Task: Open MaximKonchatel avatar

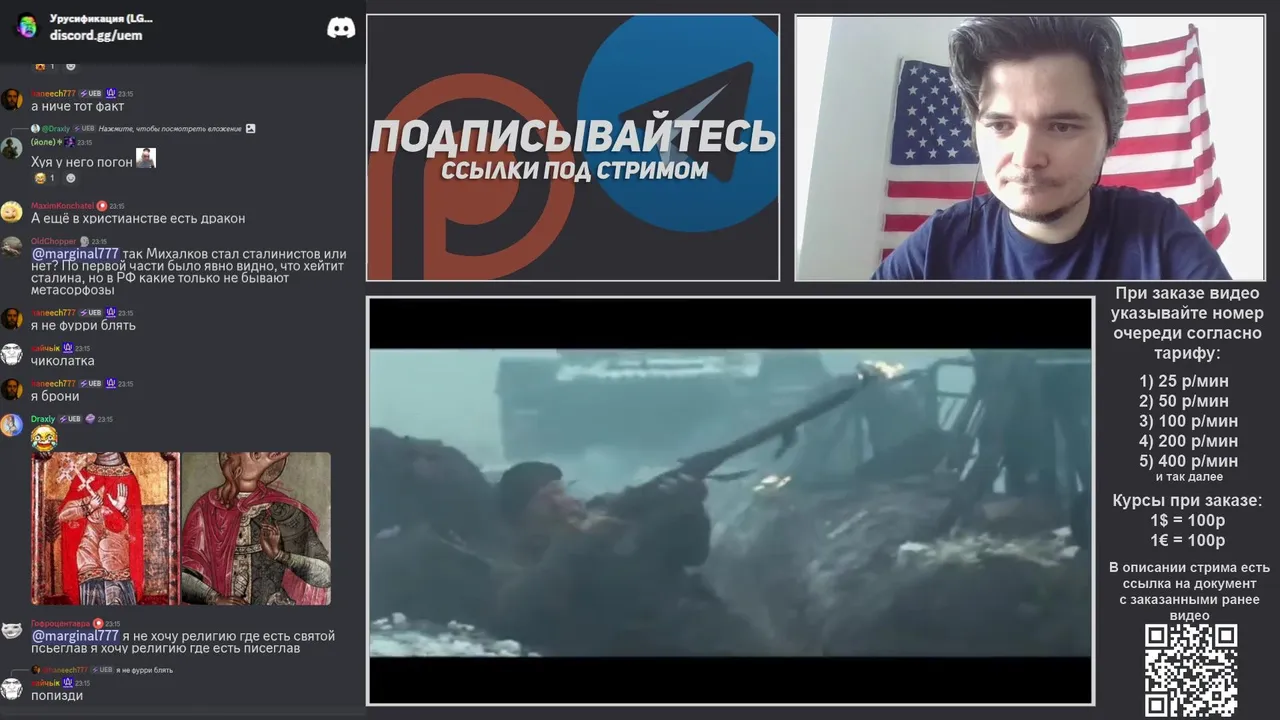Action: coord(11,212)
